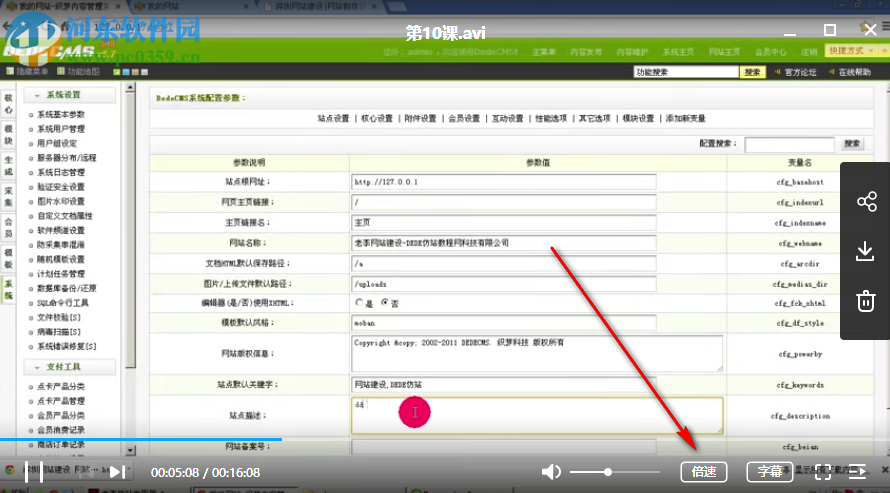The image size is (890, 493).
Task: Mute the player volume speaker icon
Action: (x=551, y=472)
